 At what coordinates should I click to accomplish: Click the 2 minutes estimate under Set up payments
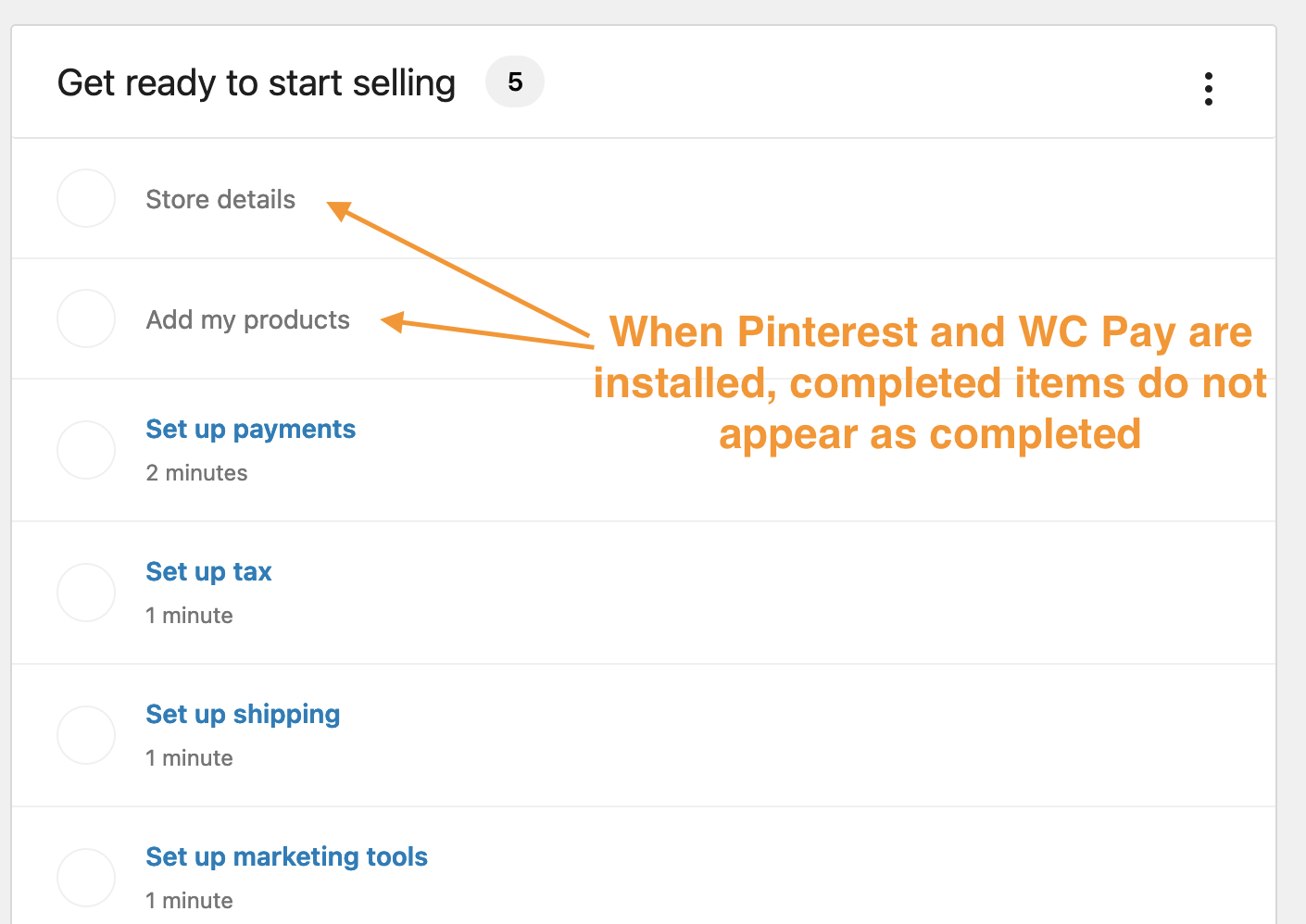tap(196, 472)
